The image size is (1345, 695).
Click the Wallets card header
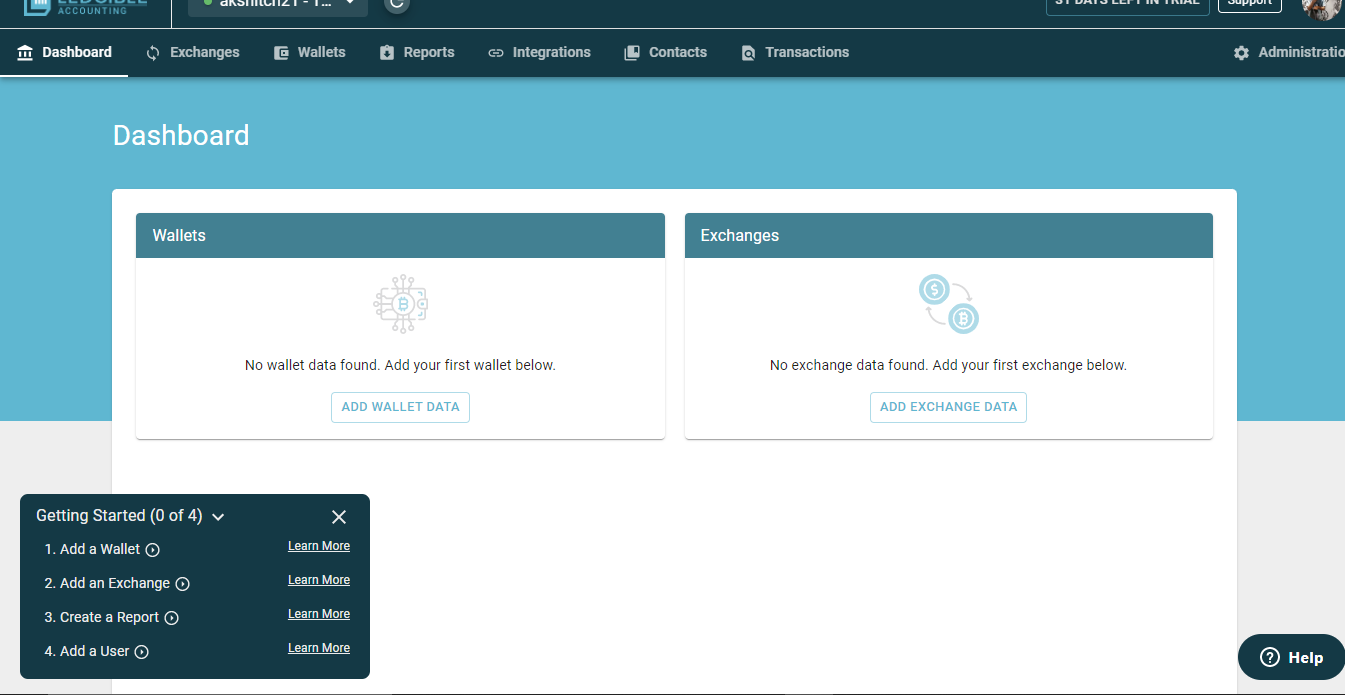[x=400, y=236]
